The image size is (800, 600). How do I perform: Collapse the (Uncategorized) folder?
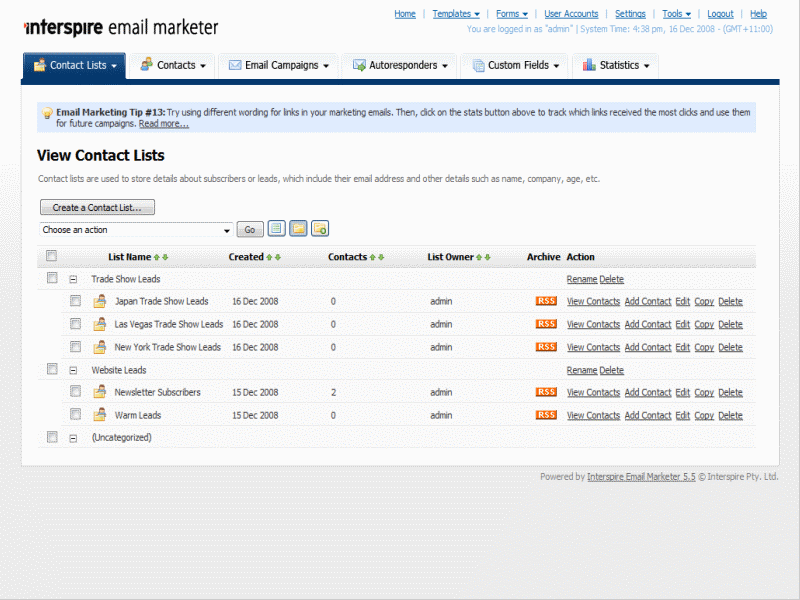click(73, 438)
